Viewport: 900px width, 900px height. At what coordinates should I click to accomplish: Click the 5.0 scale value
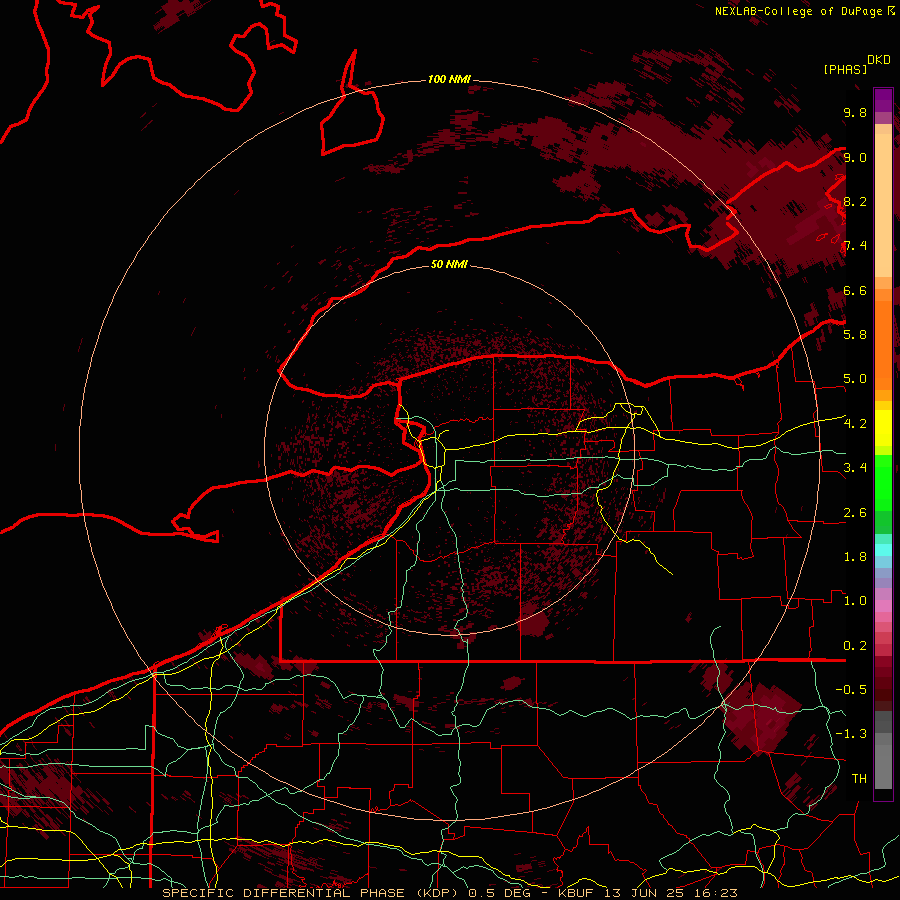pos(855,379)
